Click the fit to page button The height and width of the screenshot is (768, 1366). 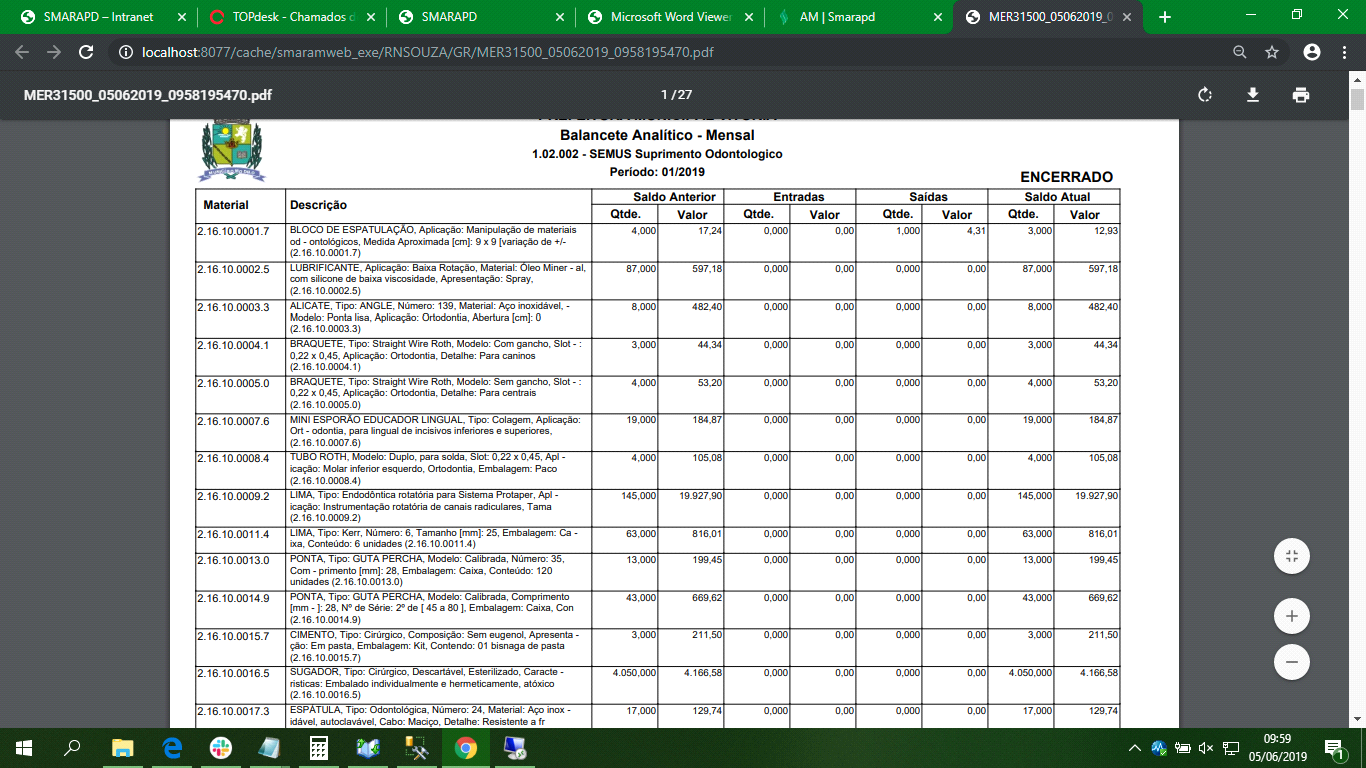point(1292,556)
